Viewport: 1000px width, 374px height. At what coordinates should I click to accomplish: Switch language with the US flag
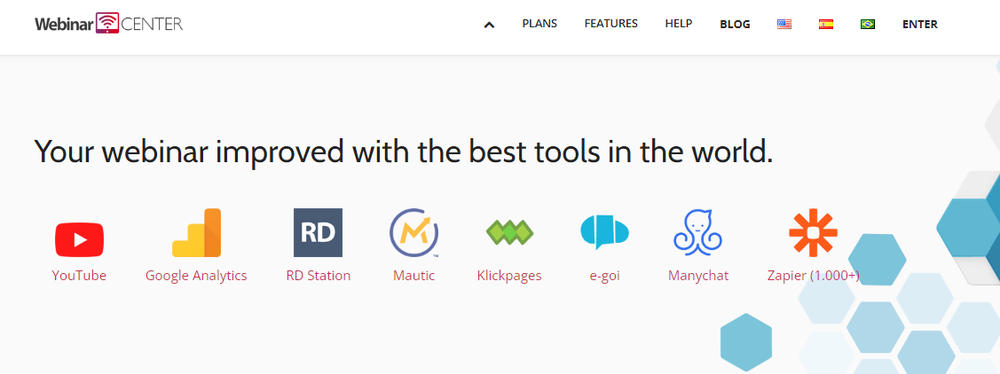point(784,24)
